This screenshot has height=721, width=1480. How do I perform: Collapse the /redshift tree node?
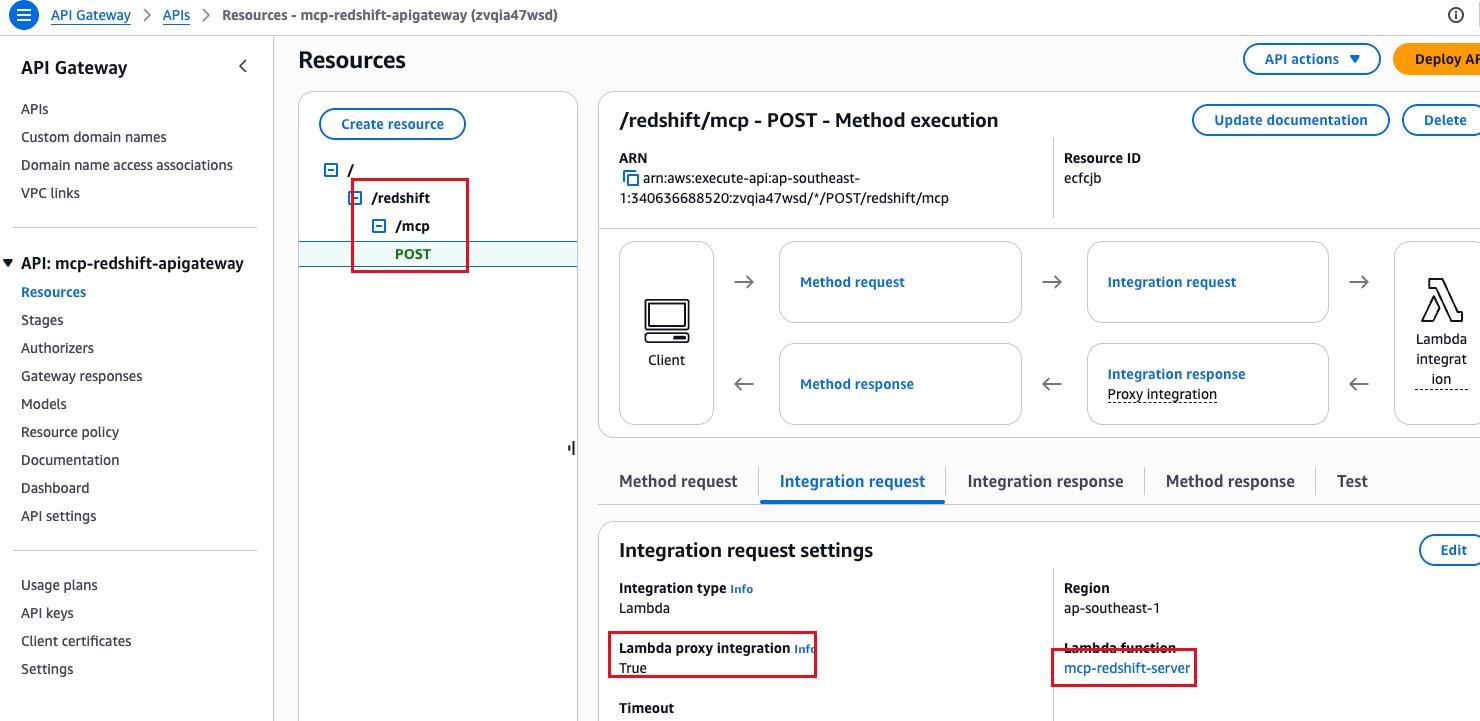pyautogui.click(x=355, y=198)
